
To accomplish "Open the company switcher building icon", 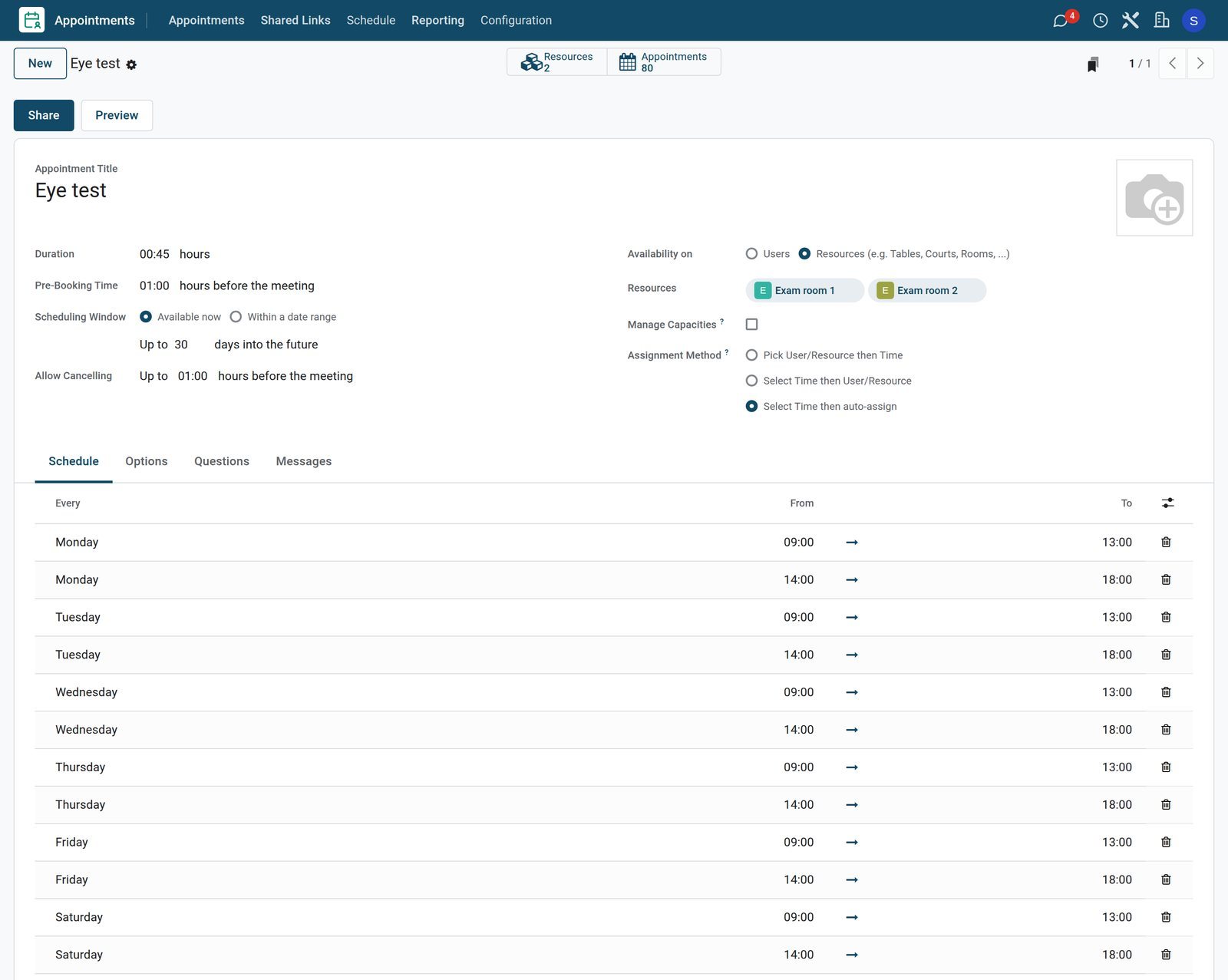I will point(1162,21).
